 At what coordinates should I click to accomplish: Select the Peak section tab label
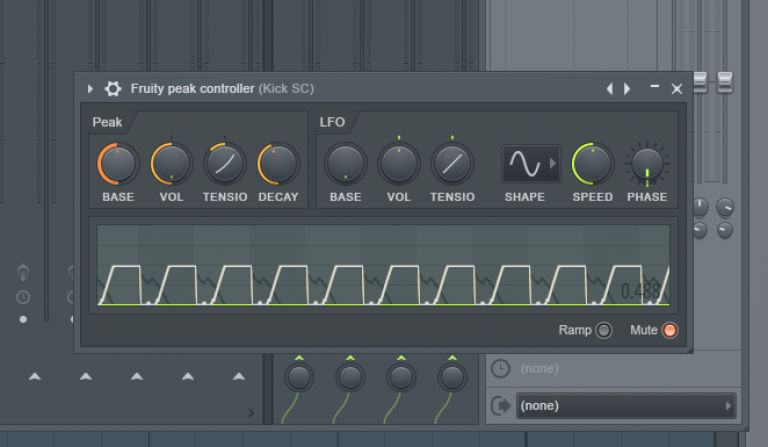point(107,122)
